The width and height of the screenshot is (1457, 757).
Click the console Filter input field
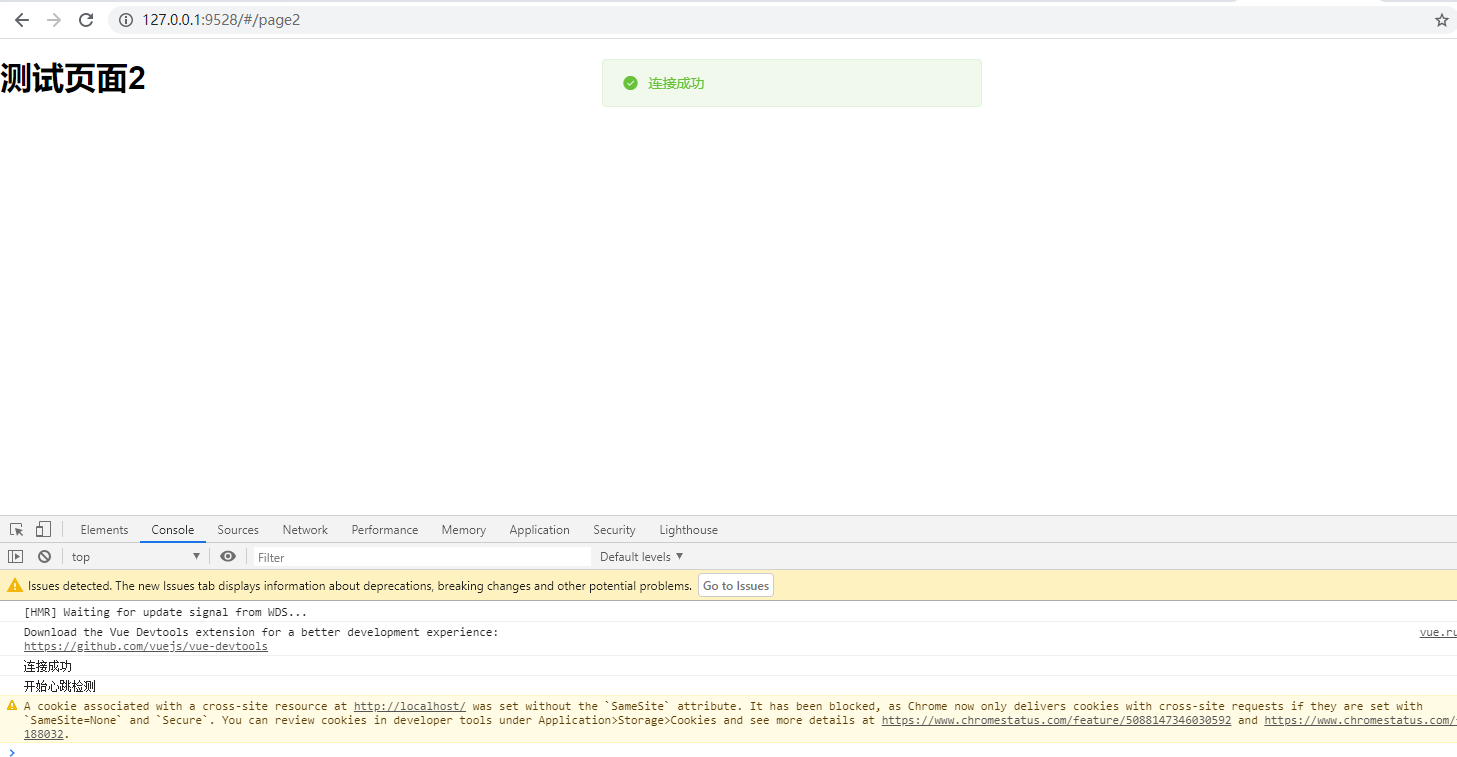(400, 556)
